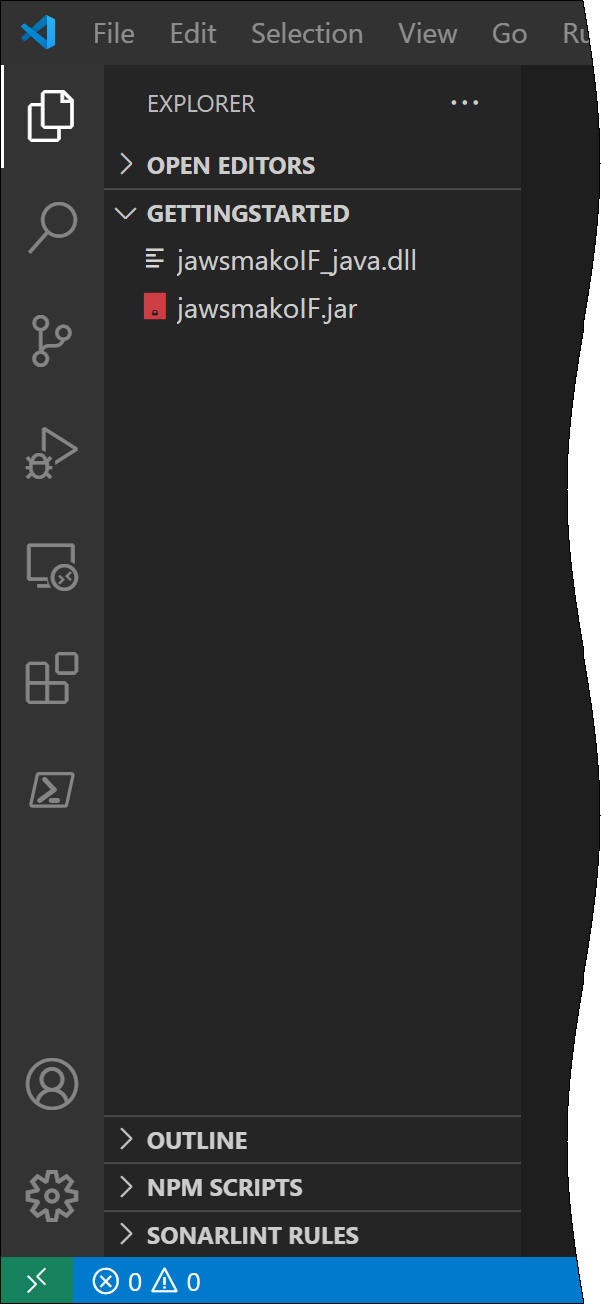
Task: Open the PowerShell panel icon
Action: tap(51, 791)
